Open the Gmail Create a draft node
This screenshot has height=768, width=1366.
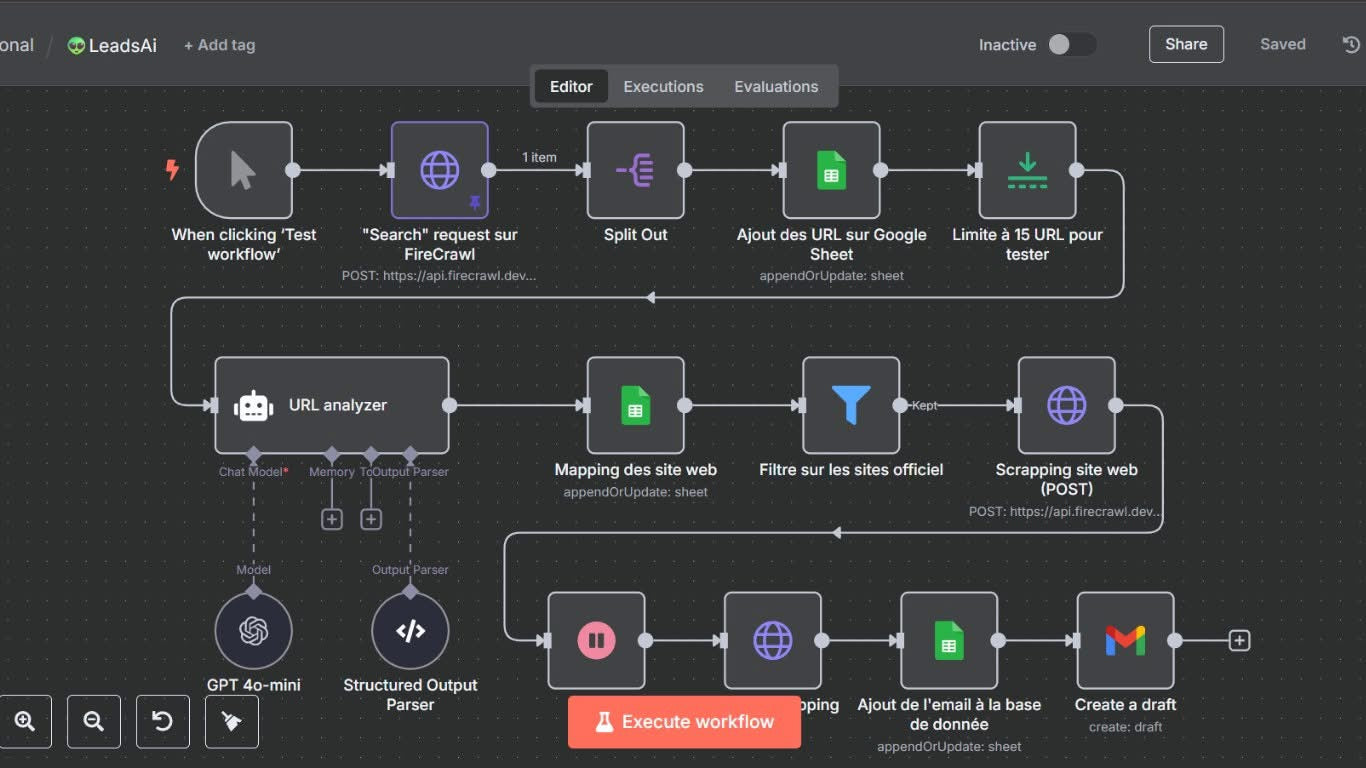(x=1126, y=640)
